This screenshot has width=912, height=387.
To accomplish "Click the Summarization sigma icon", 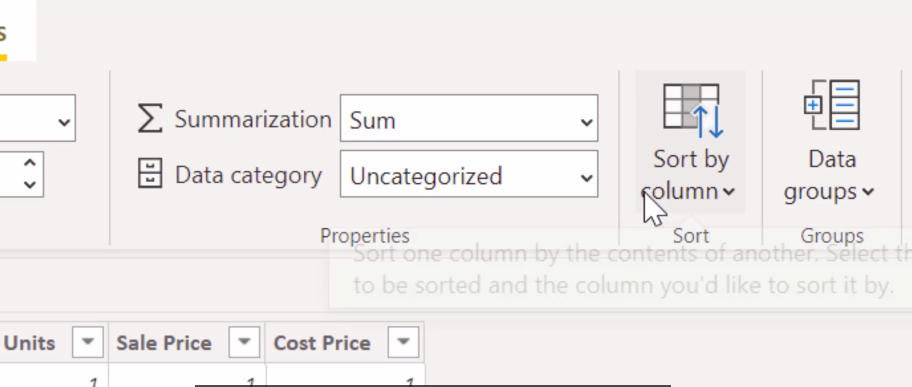I will [x=150, y=119].
